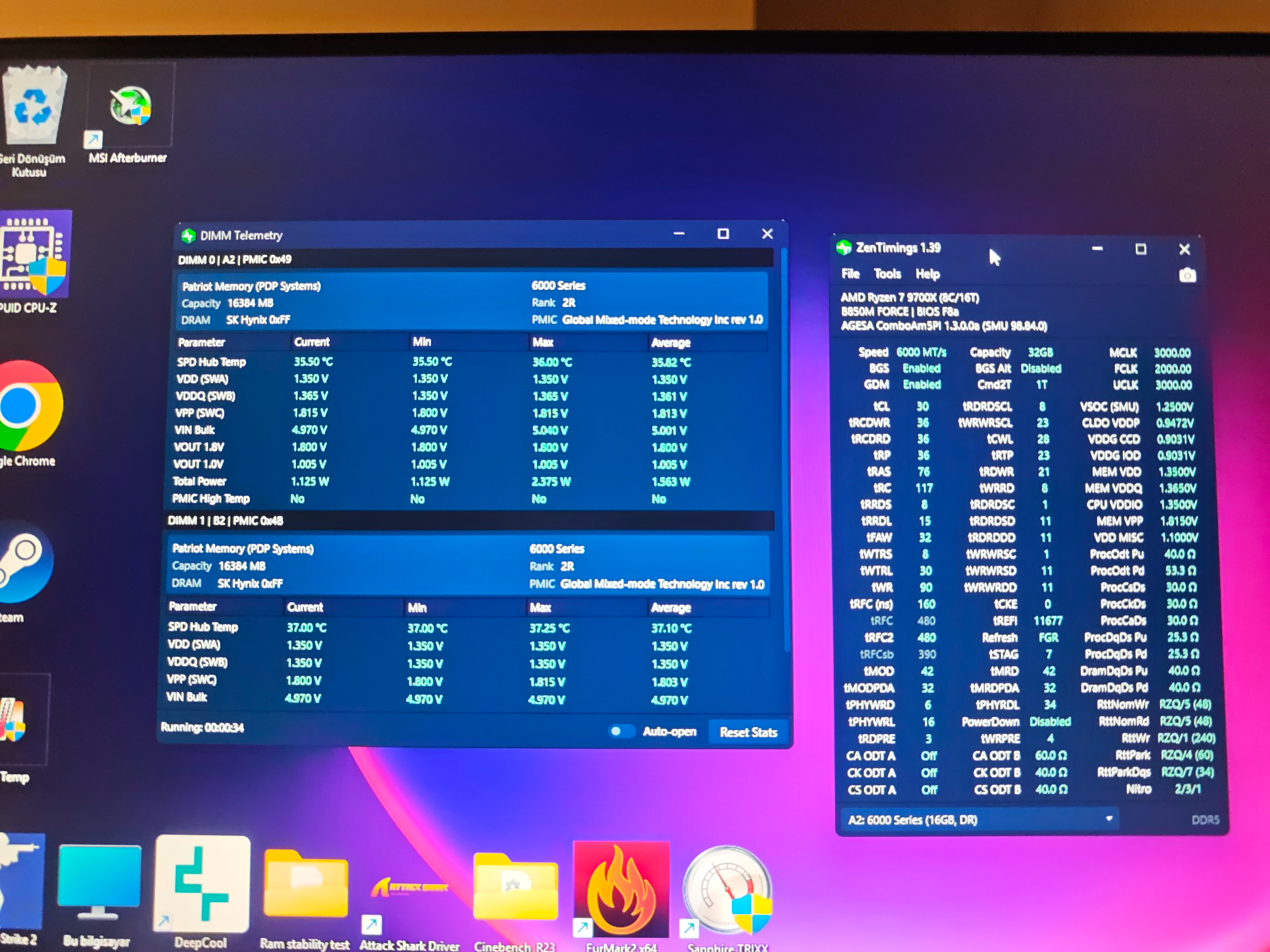Open the Cinebench R23 folder icon
The height and width of the screenshot is (952, 1270).
(515, 887)
